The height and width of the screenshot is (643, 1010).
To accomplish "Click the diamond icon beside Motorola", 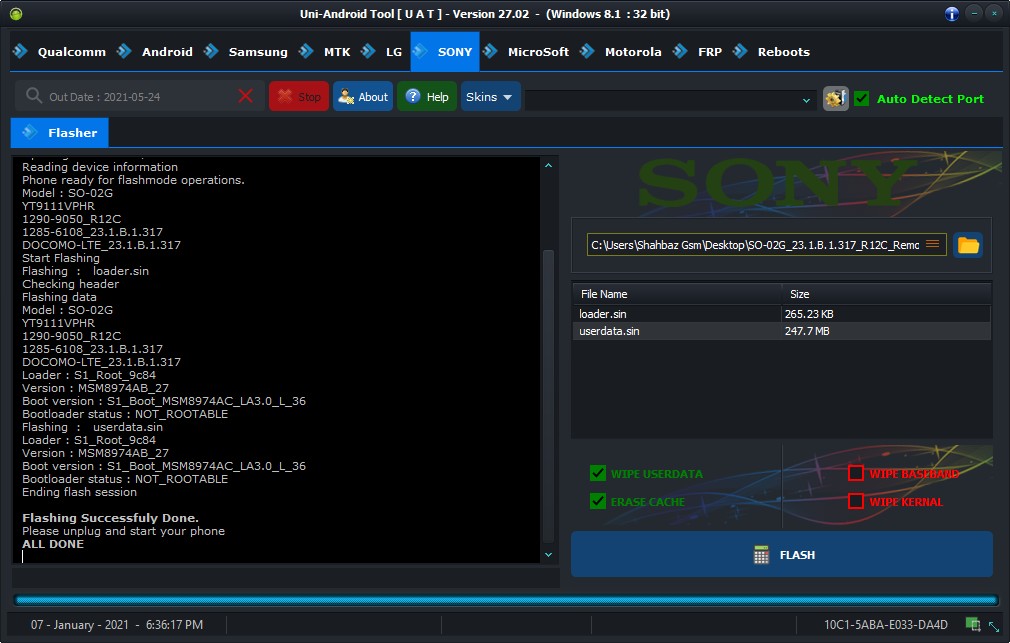I will (x=587, y=51).
